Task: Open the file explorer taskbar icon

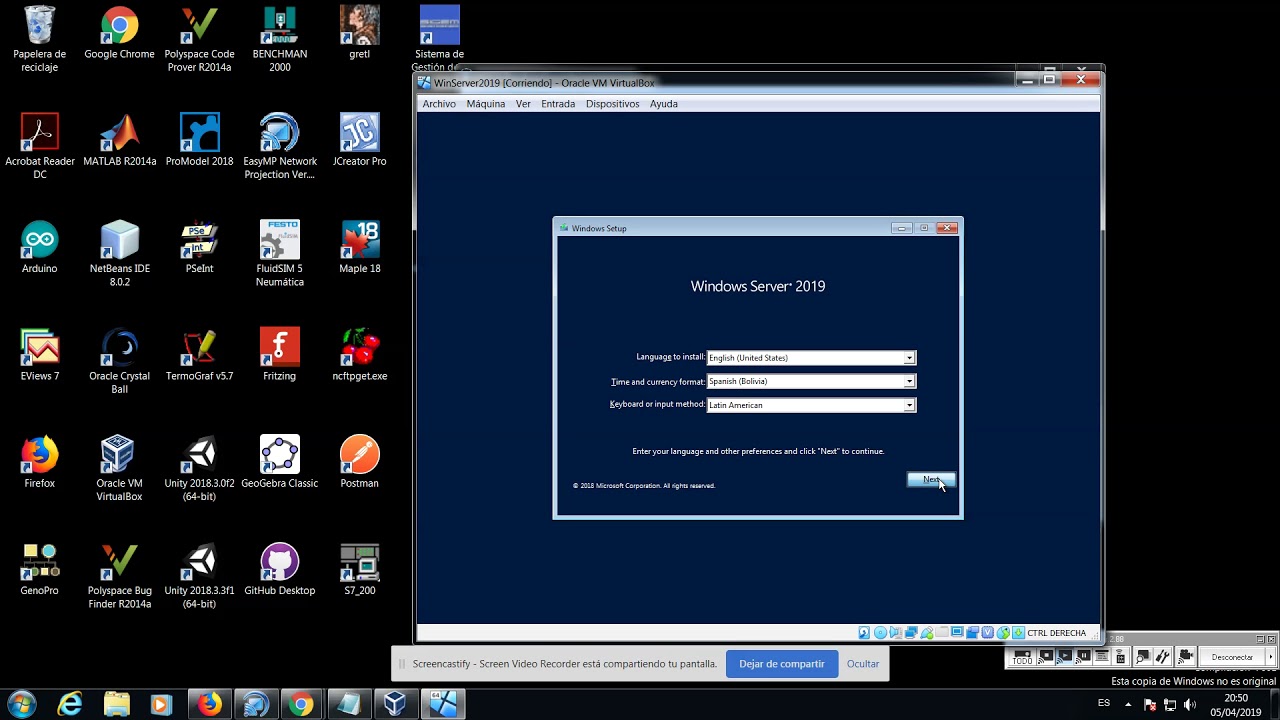Action: tap(116, 704)
